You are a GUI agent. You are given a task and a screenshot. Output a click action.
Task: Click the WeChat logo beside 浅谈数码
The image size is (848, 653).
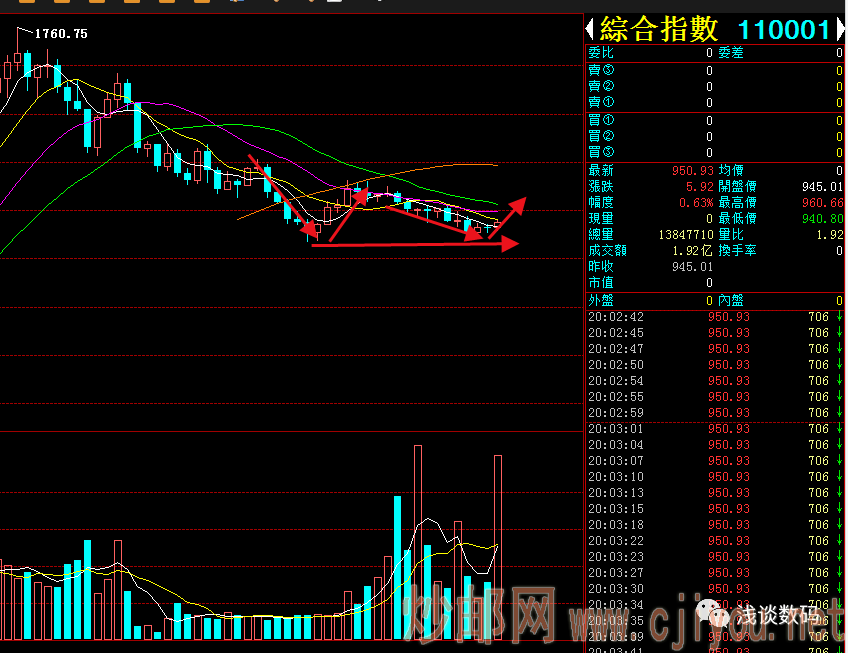pos(716,609)
